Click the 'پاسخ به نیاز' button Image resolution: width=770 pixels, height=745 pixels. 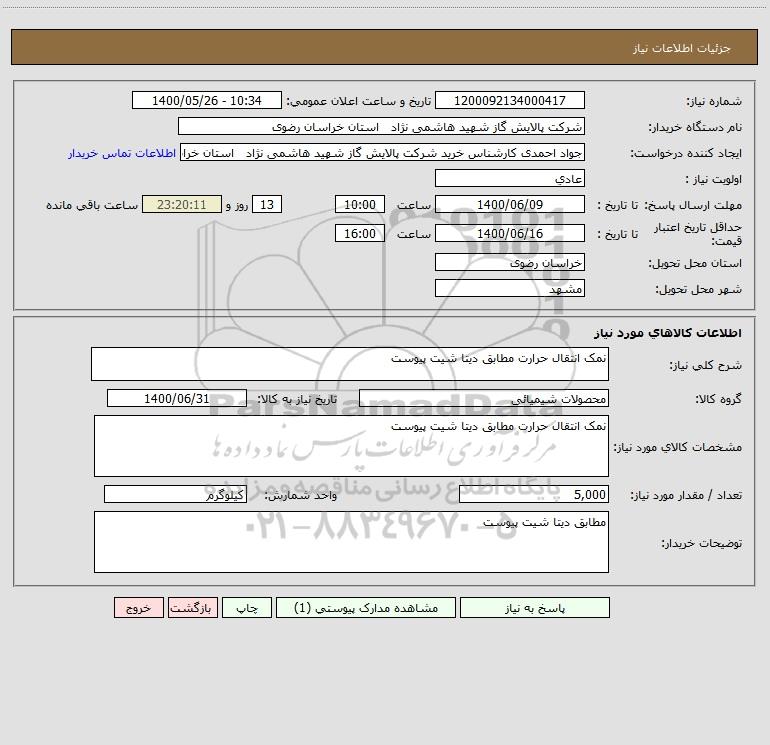click(x=534, y=607)
